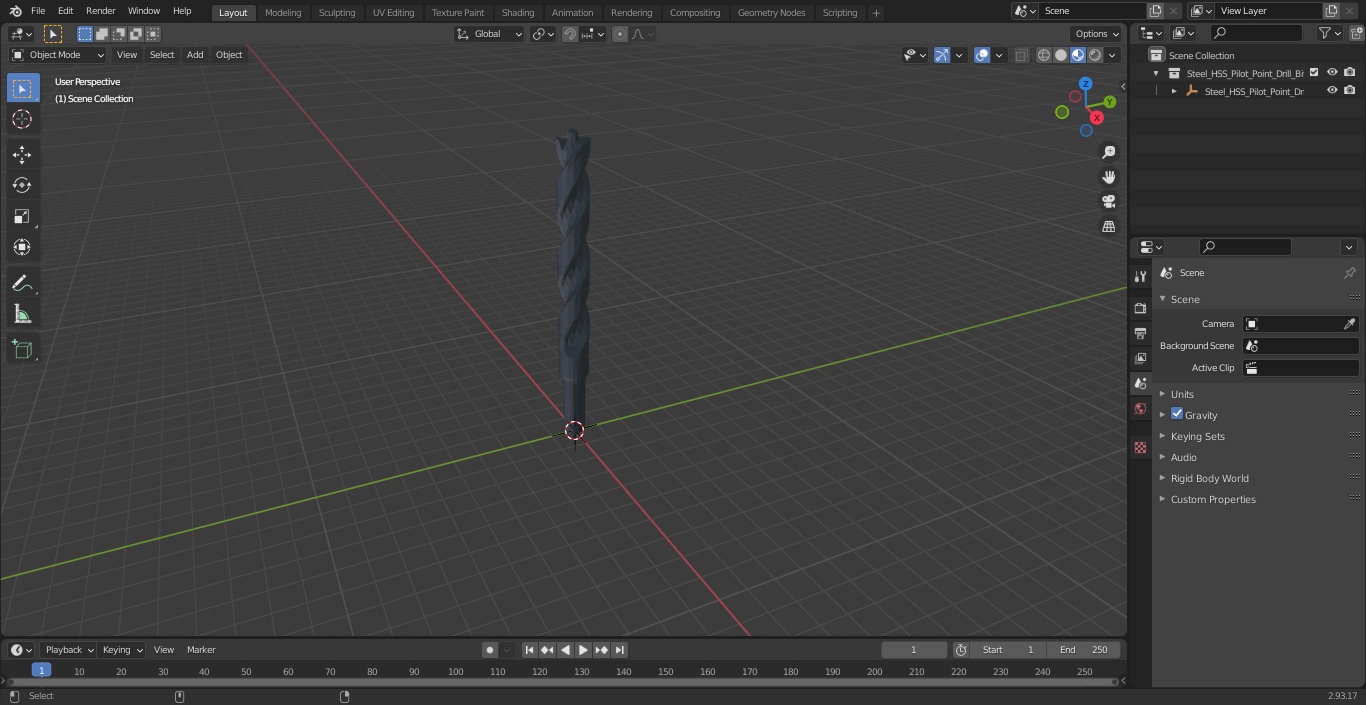
Task: Activate the Rotate tool
Action: click(22, 185)
